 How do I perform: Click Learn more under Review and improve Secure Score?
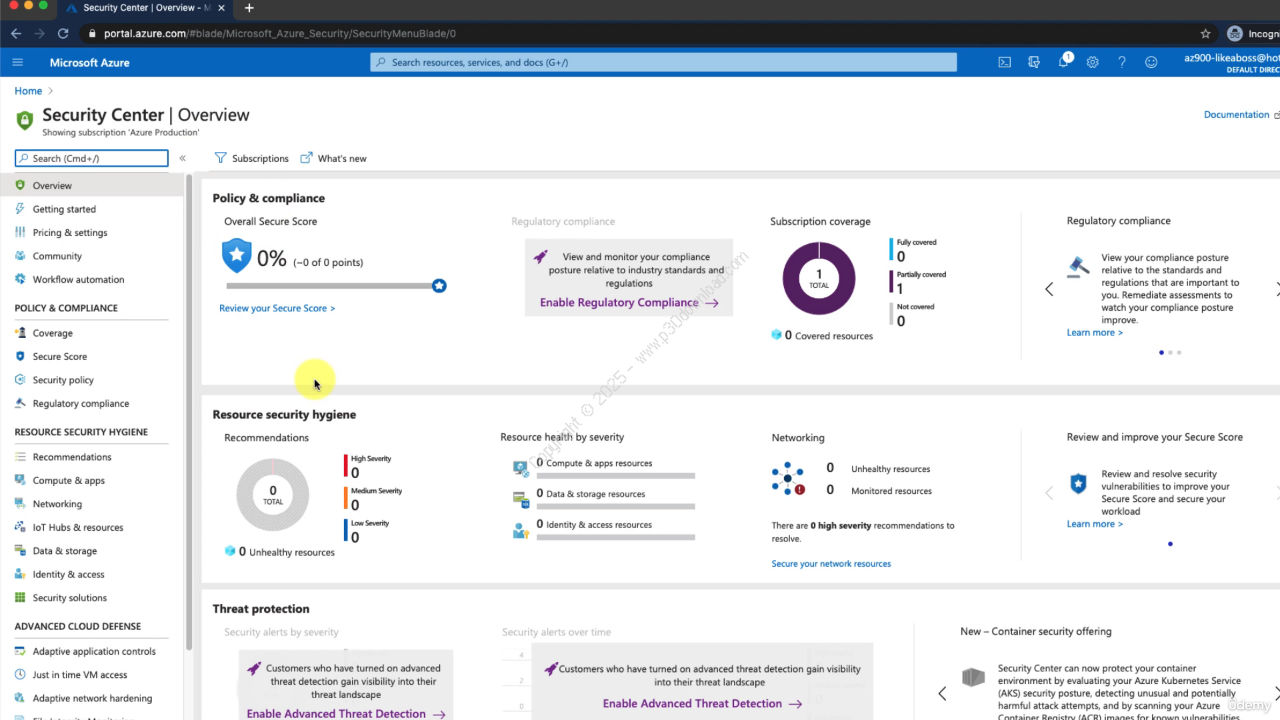pyautogui.click(x=1094, y=524)
